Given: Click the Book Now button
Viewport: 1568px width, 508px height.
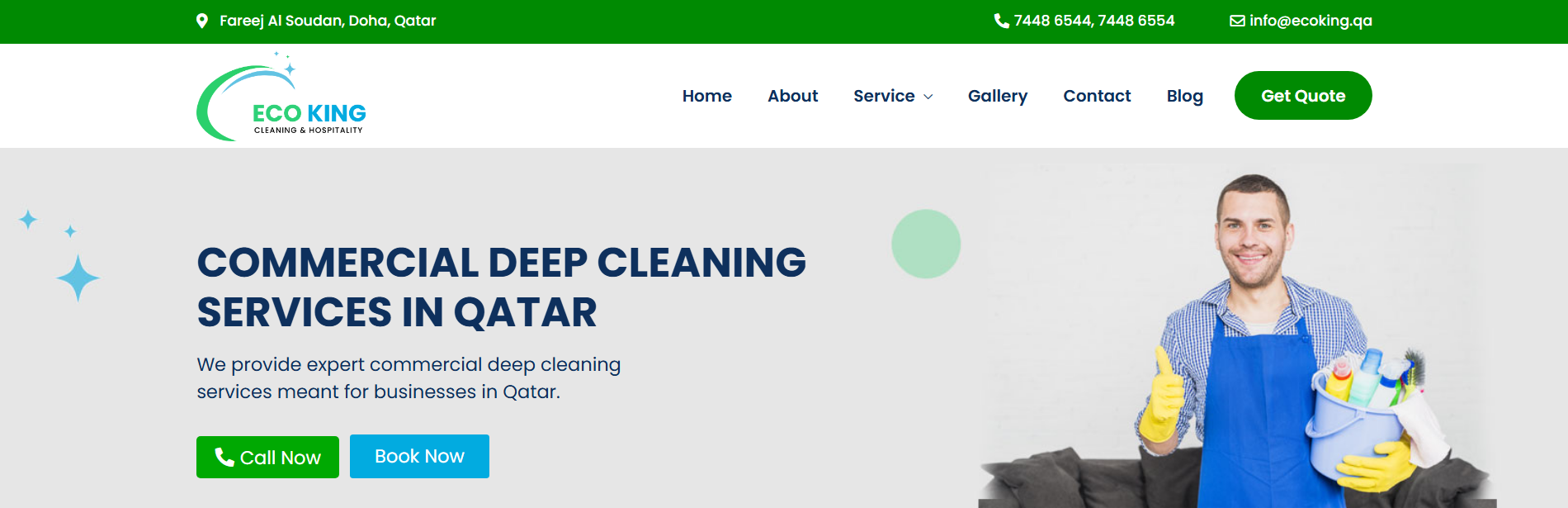Looking at the screenshot, I should click(x=419, y=456).
